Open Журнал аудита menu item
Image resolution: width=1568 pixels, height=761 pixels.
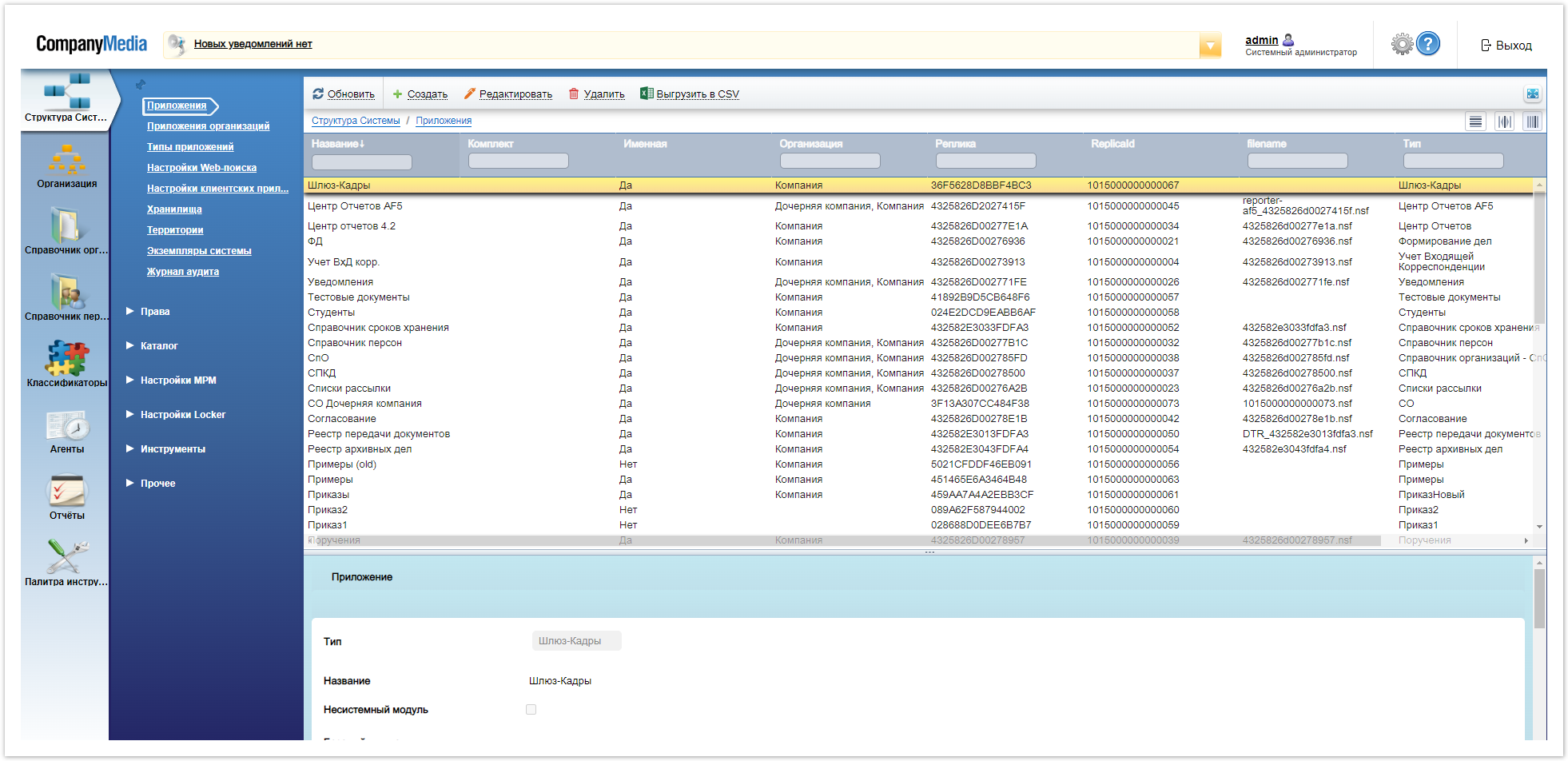tap(183, 272)
